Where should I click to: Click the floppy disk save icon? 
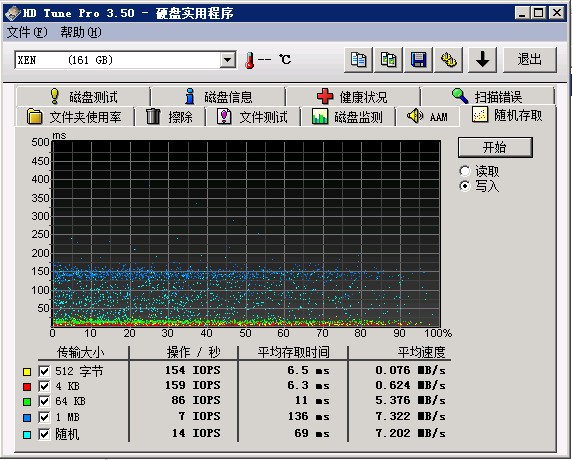point(418,59)
